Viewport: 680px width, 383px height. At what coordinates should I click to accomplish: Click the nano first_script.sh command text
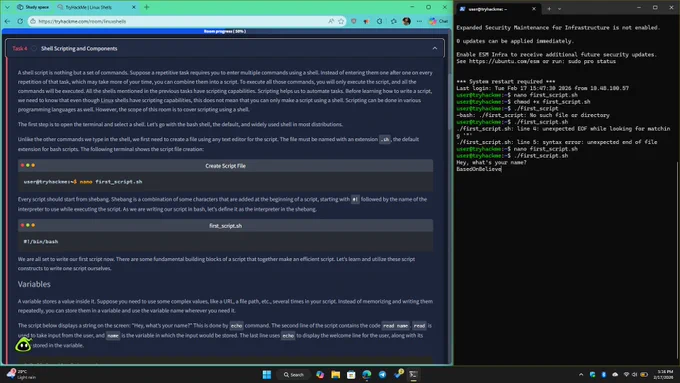coord(111,182)
